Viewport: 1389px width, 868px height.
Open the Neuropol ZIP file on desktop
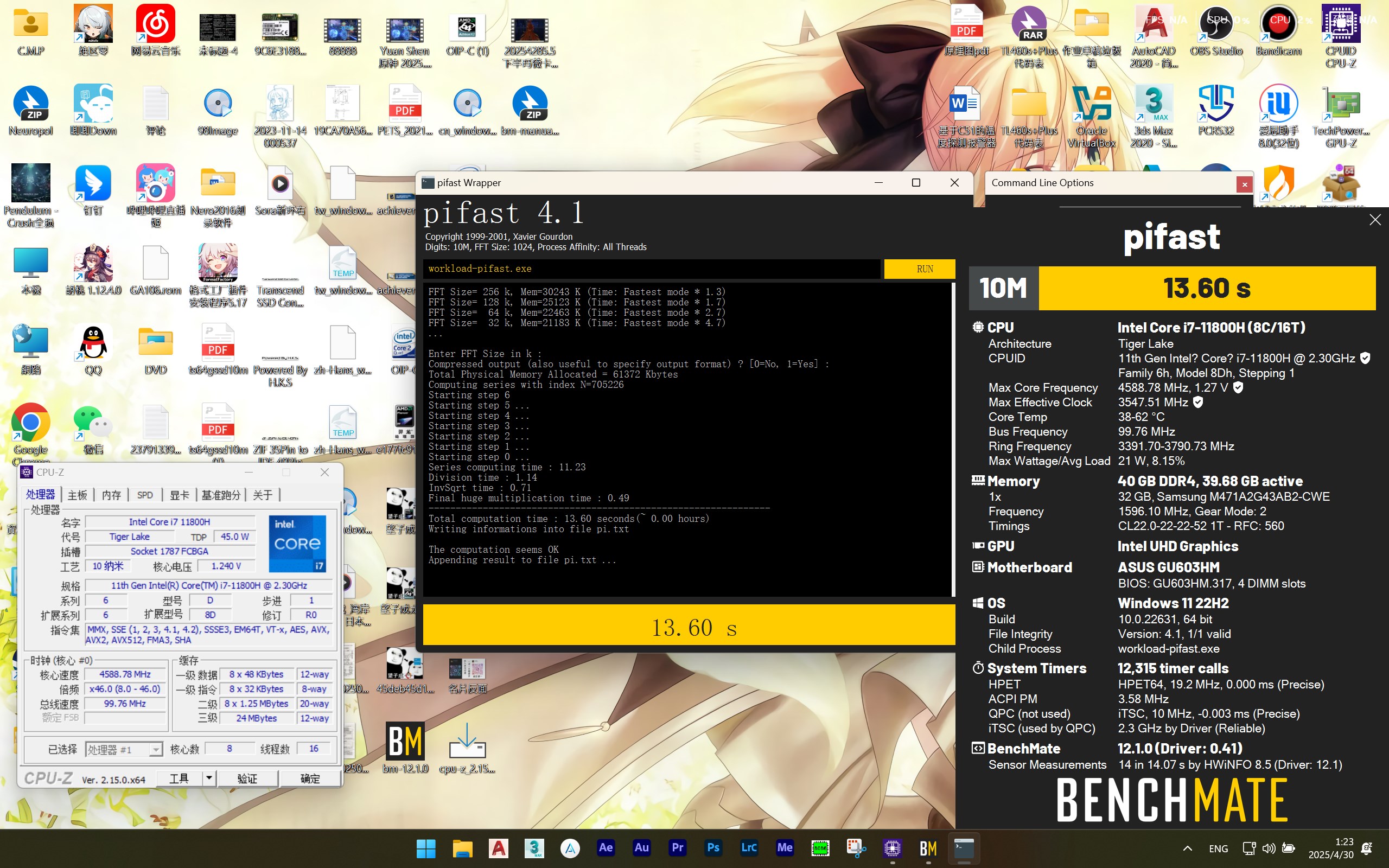tap(30, 111)
